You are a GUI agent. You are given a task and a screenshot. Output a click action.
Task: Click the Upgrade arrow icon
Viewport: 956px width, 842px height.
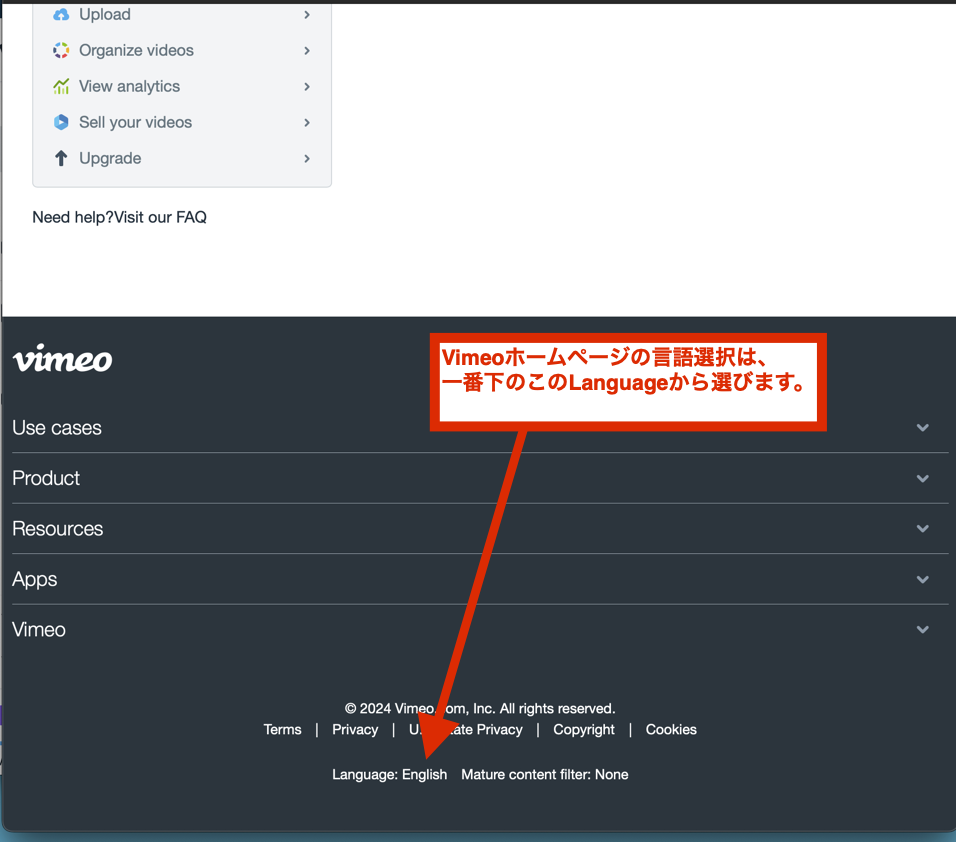tap(61, 158)
